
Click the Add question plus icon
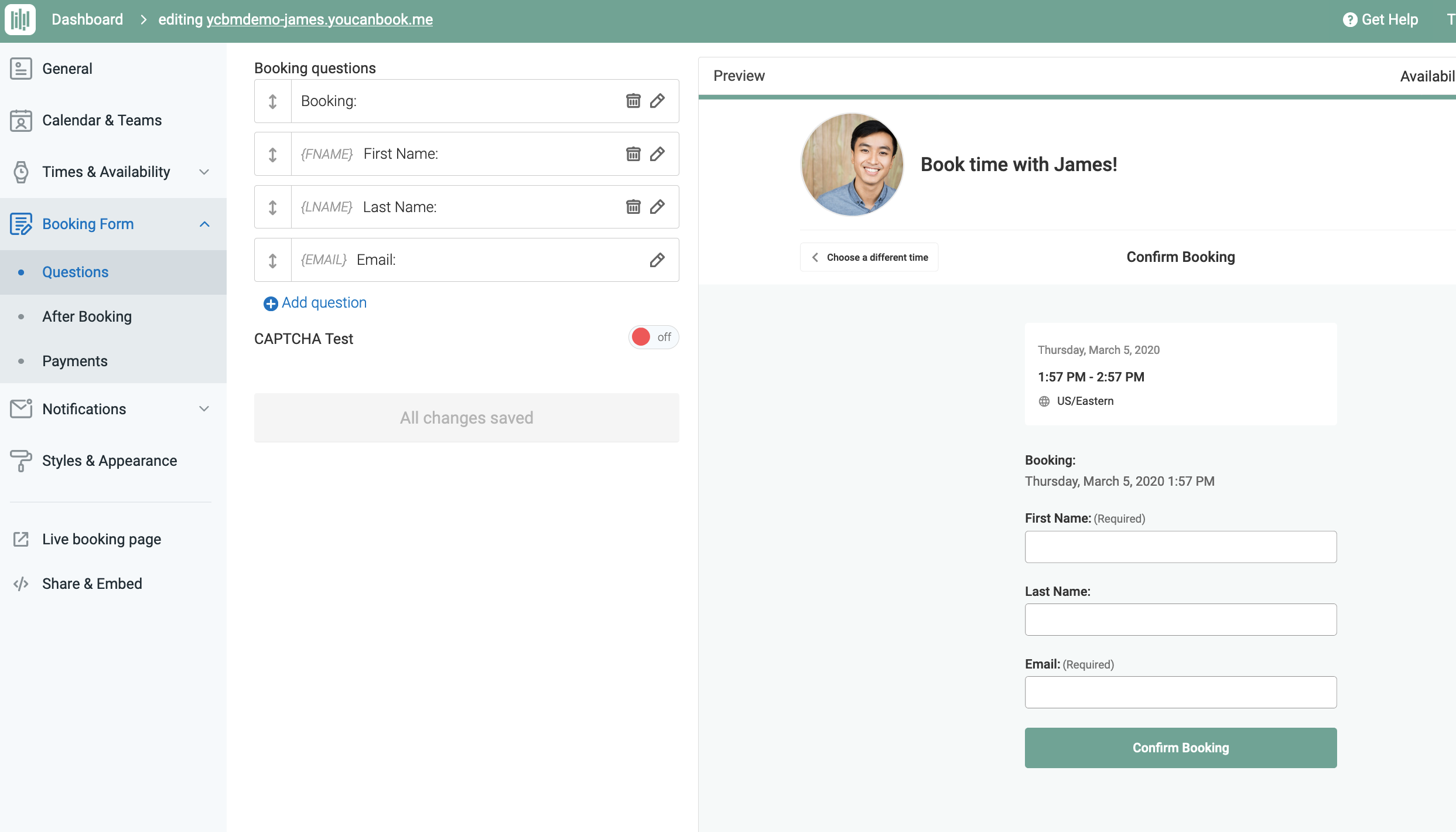271,304
